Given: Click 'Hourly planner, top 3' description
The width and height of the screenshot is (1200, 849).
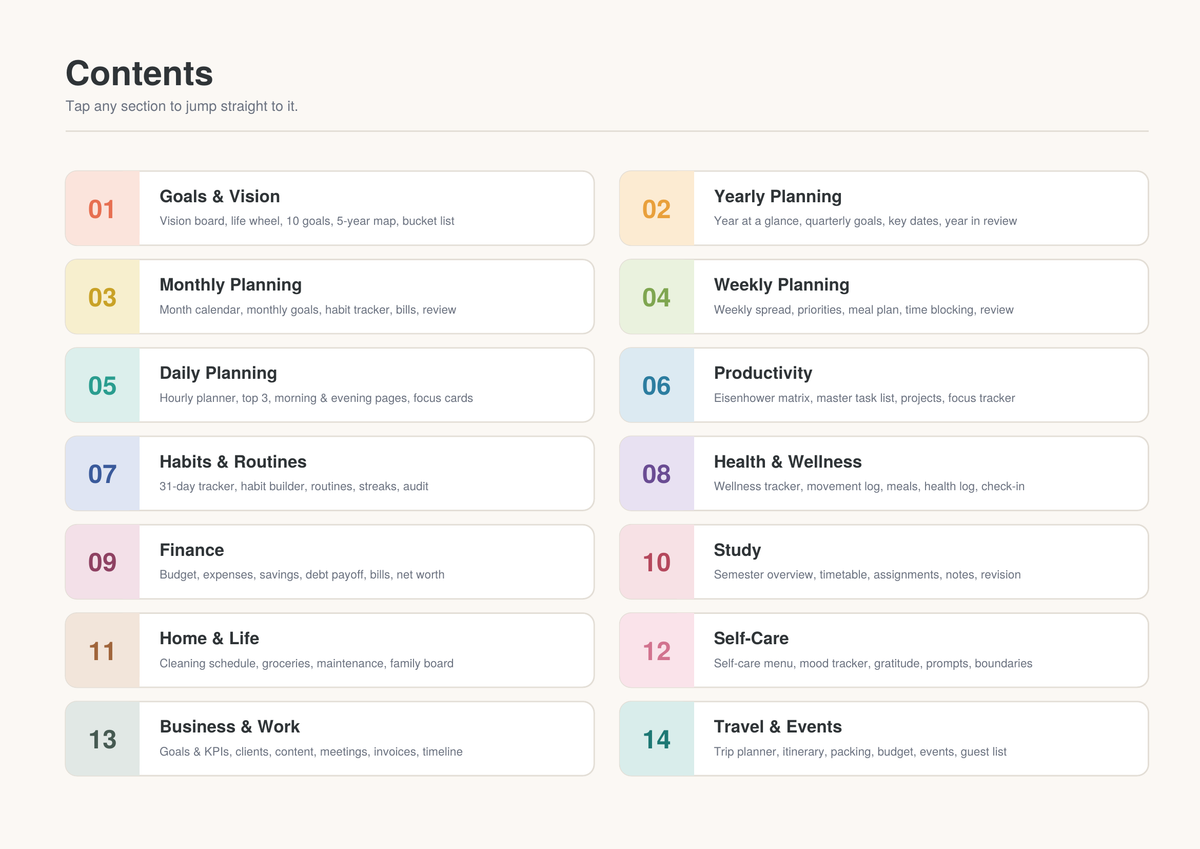Looking at the screenshot, I should (316, 398).
